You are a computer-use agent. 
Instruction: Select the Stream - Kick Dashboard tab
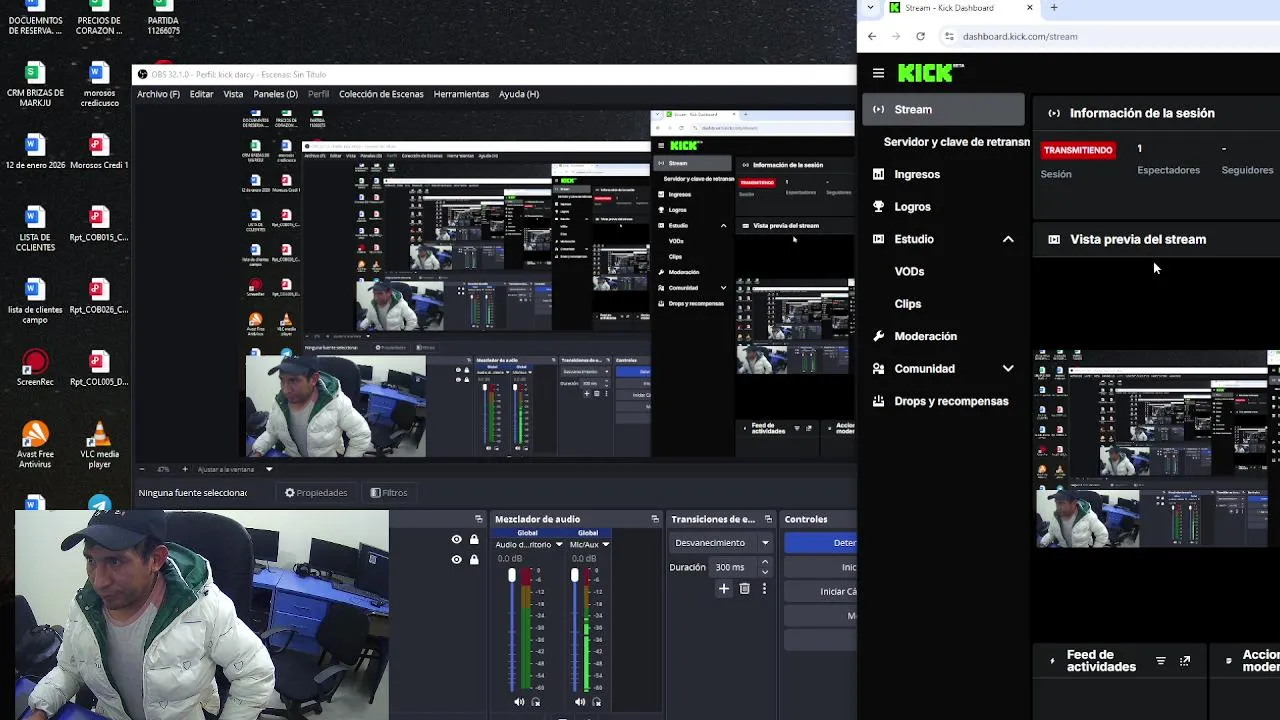click(960, 8)
